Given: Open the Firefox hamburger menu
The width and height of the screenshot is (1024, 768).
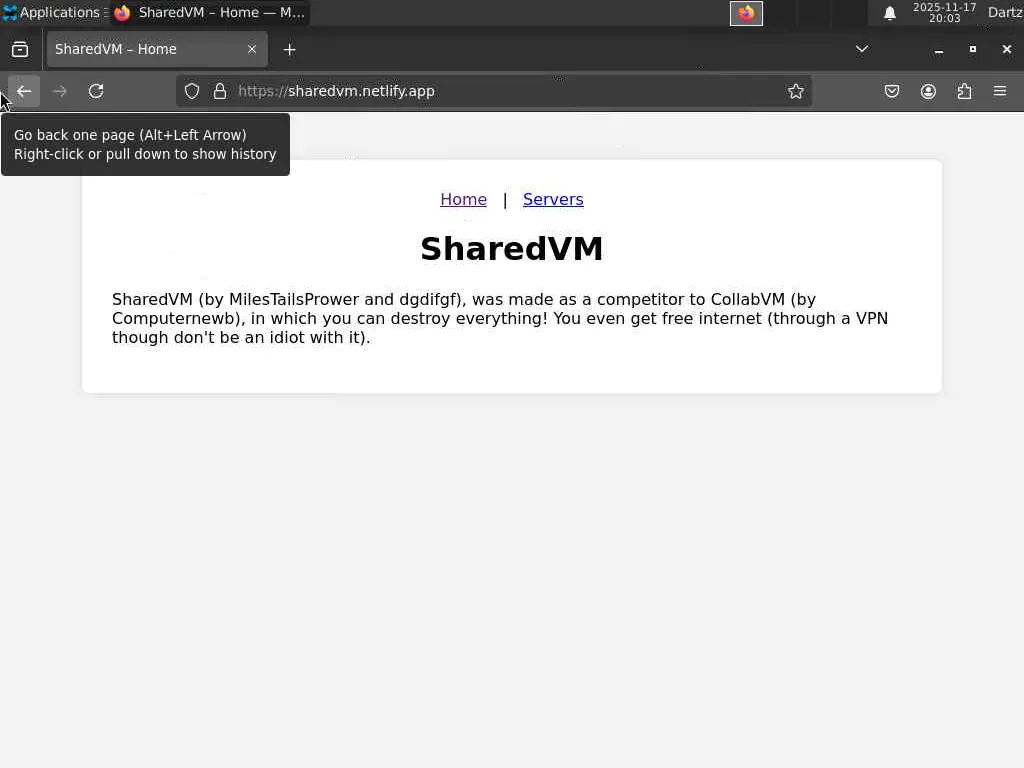Looking at the screenshot, I should point(1000,91).
